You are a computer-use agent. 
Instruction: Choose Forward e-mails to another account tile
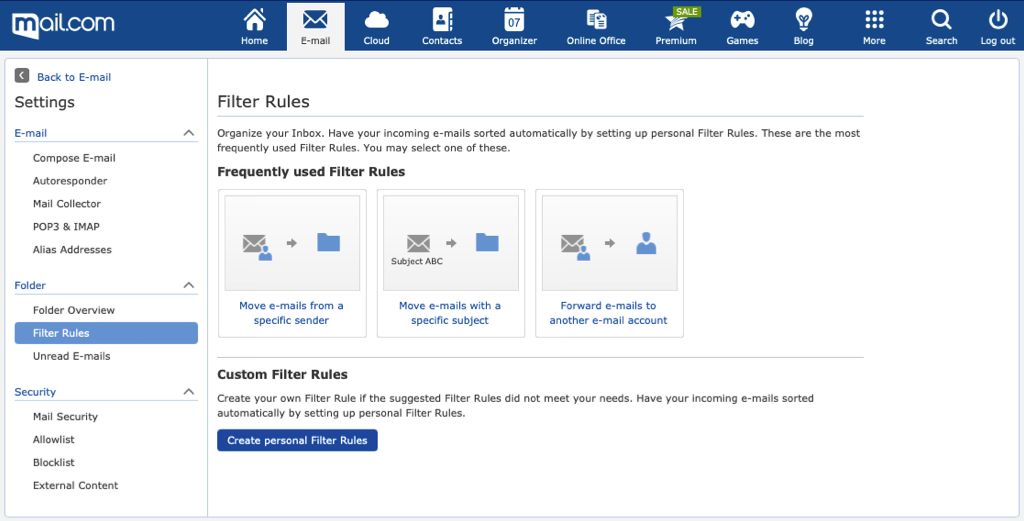tap(608, 263)
